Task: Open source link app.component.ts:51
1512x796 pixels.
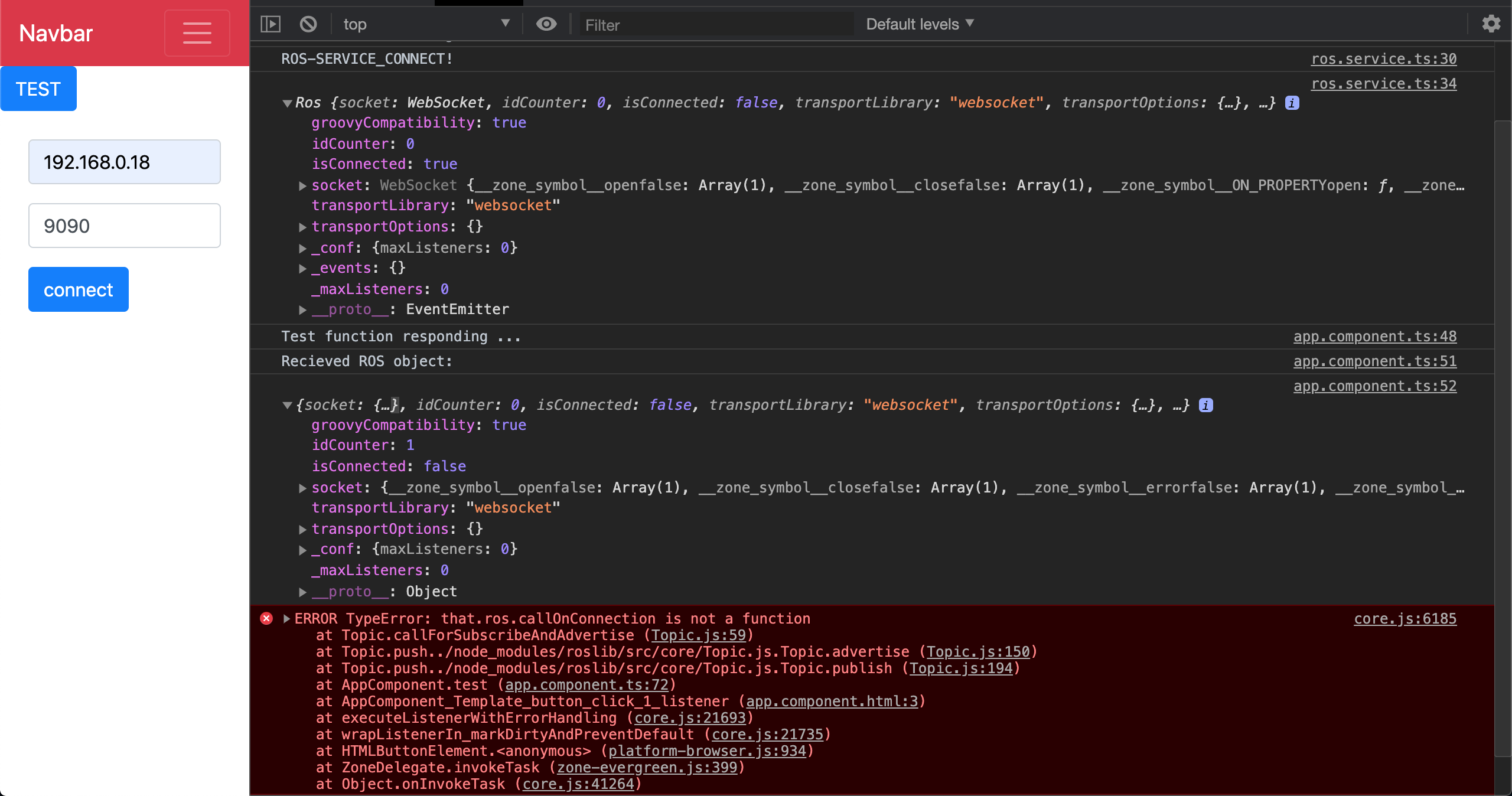Action: click(1375, 361)
